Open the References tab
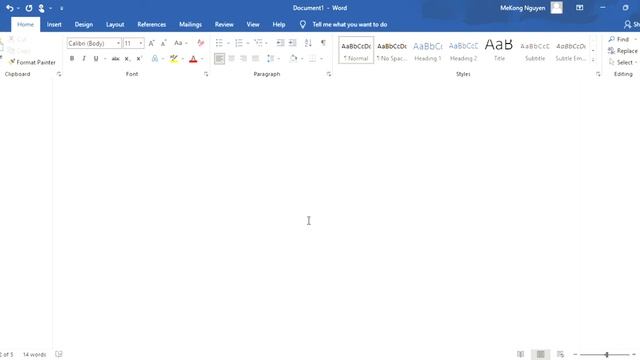This screenshot has height=360, width=640. (x=151, y=24)
